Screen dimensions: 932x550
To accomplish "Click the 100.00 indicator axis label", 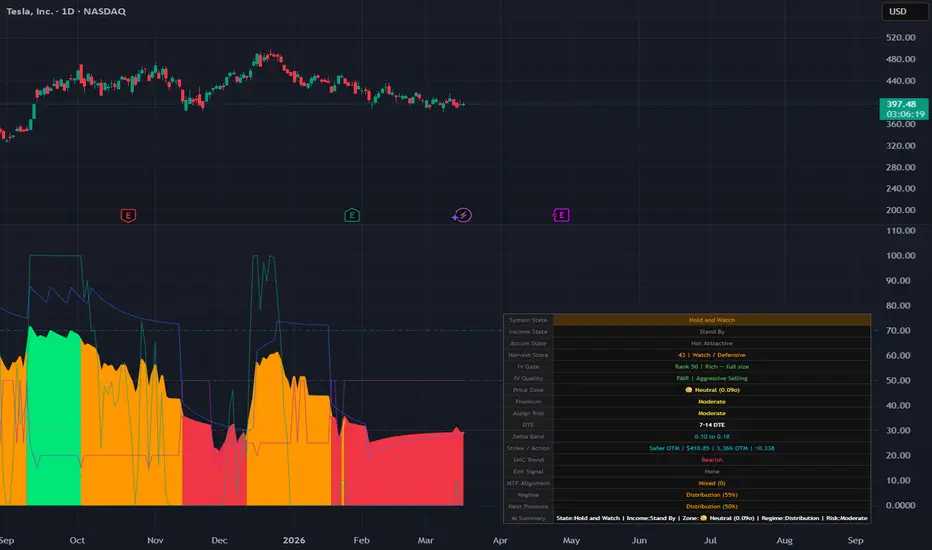I will (x=900, y=256).
